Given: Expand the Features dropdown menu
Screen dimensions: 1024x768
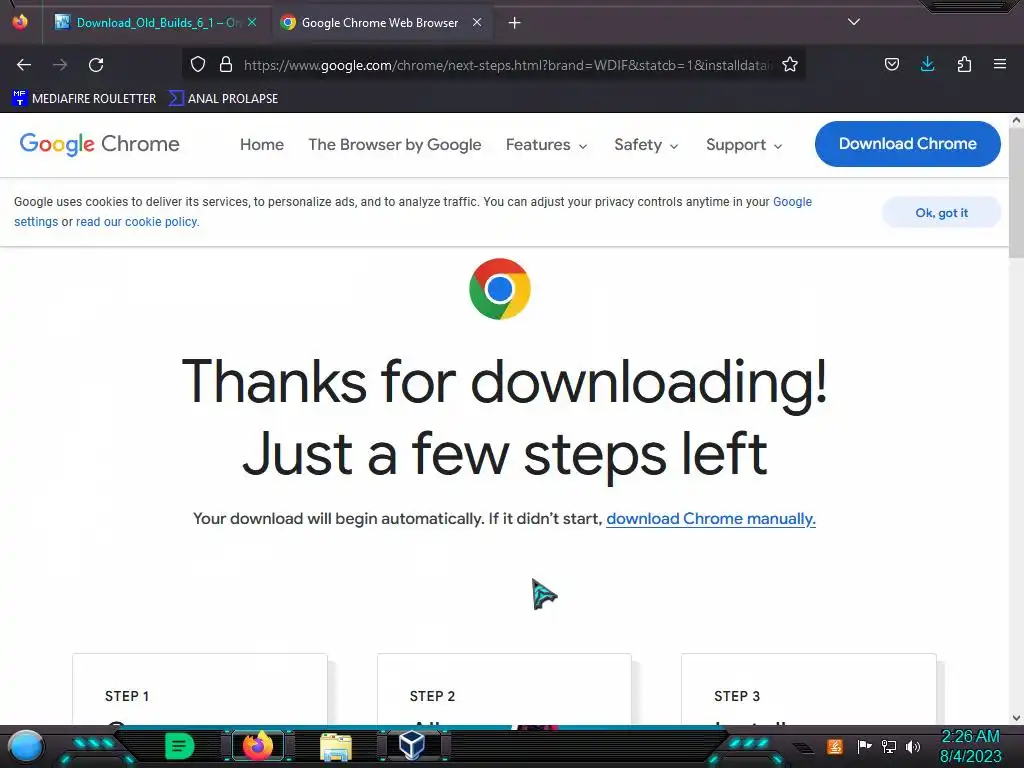Looking at the screenshot, I should (547, 144).
